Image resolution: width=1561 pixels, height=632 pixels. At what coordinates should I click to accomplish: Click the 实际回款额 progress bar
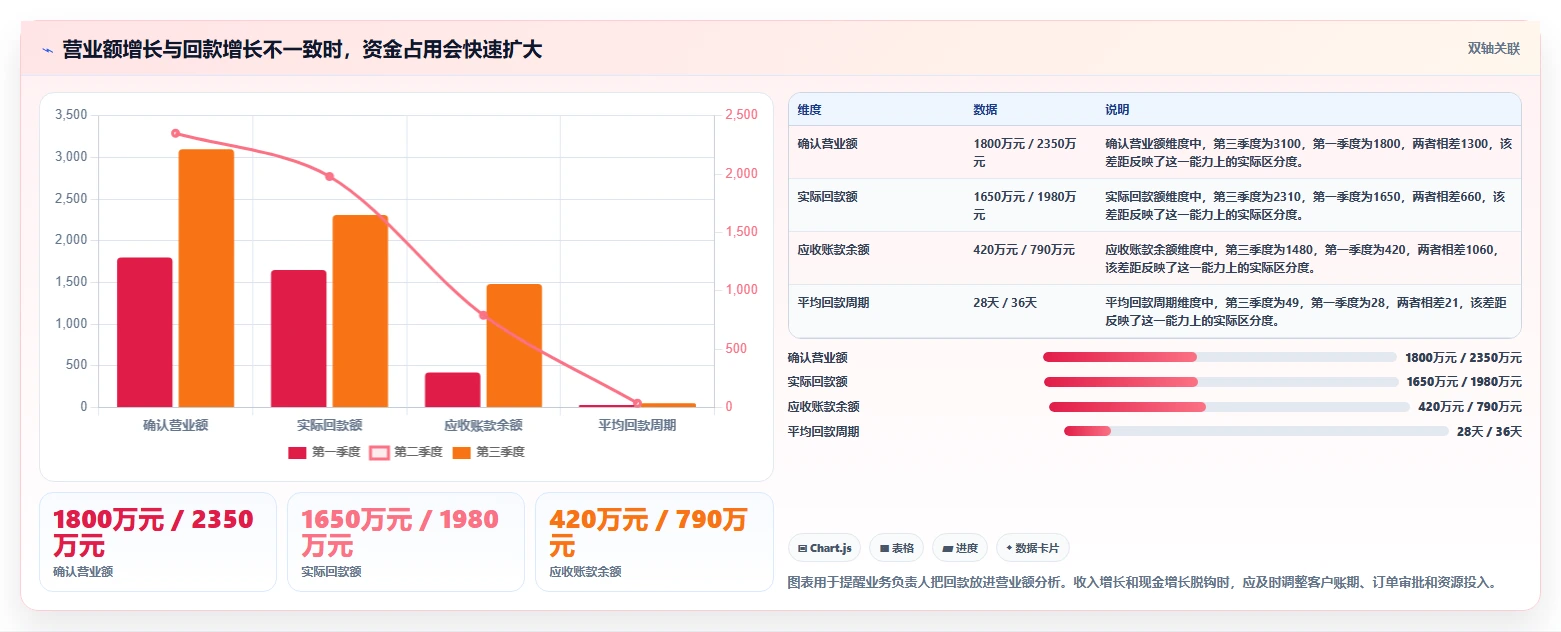1221,382
